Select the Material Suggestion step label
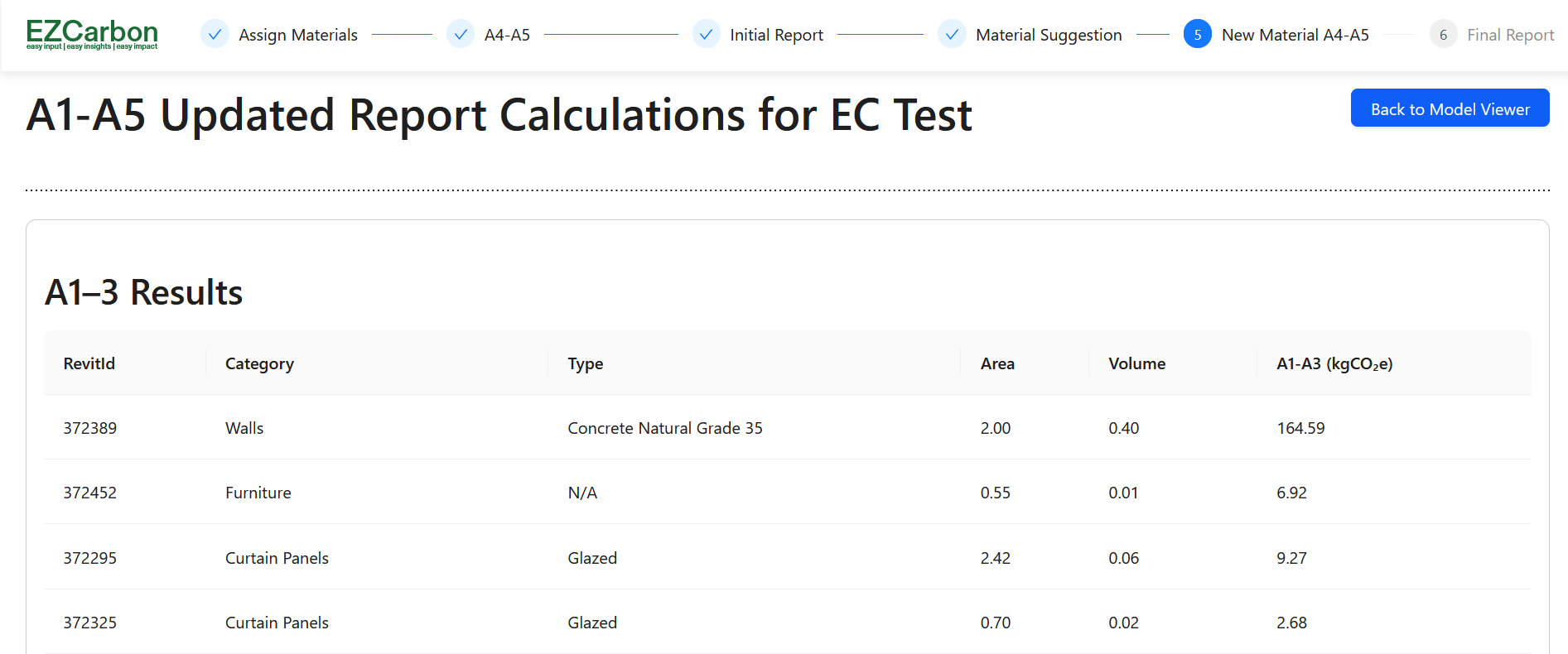 pos(1049,34)
